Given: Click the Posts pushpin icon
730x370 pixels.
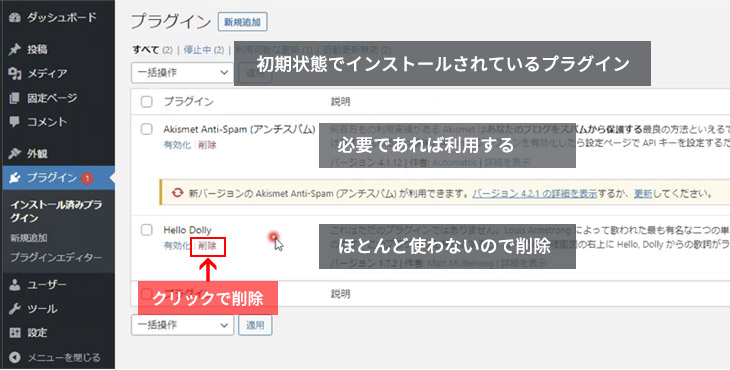Looking at the screenshot, I should tap(15, 49).
